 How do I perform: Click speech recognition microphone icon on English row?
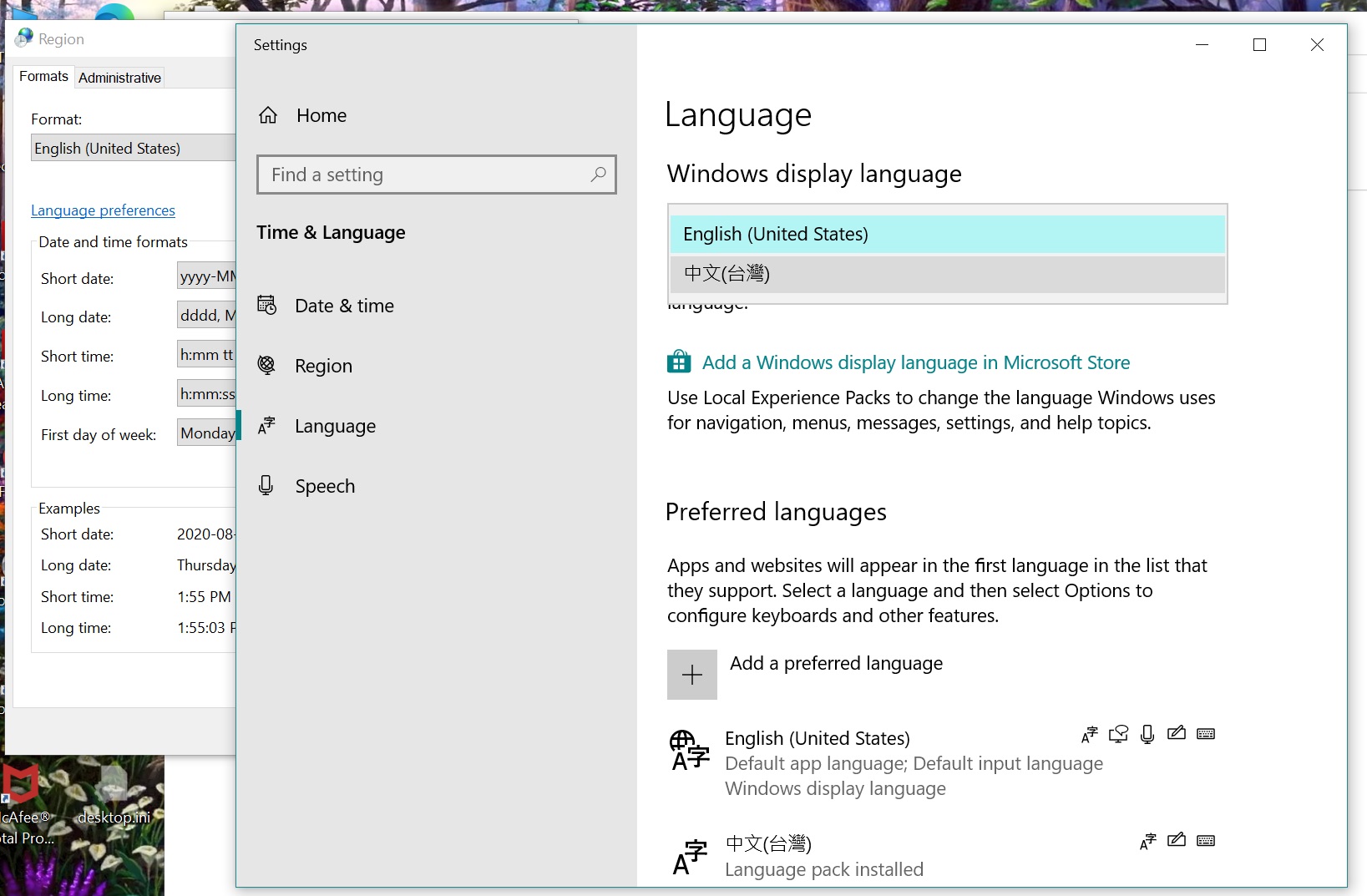pos(1147,734)
